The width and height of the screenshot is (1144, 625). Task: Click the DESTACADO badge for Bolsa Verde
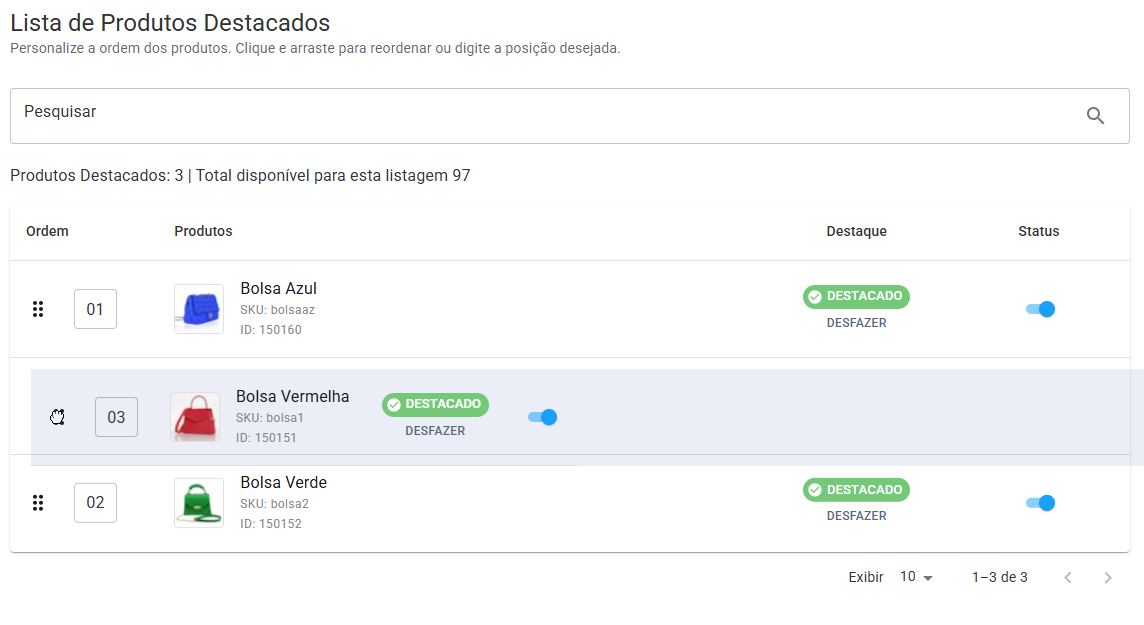tap(857, 490)
